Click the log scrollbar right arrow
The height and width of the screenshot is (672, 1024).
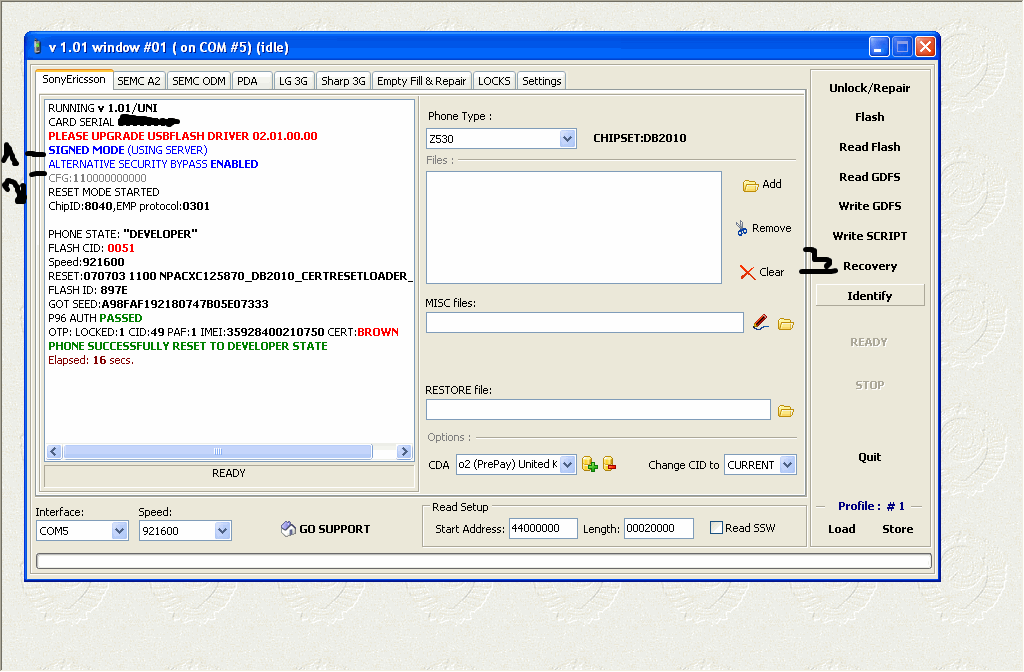[404, 451]
